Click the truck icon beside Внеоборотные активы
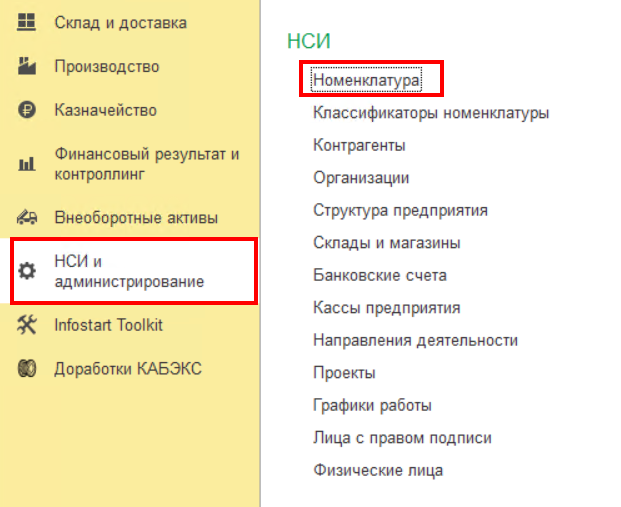621x507 pixels. coord(27,217)
